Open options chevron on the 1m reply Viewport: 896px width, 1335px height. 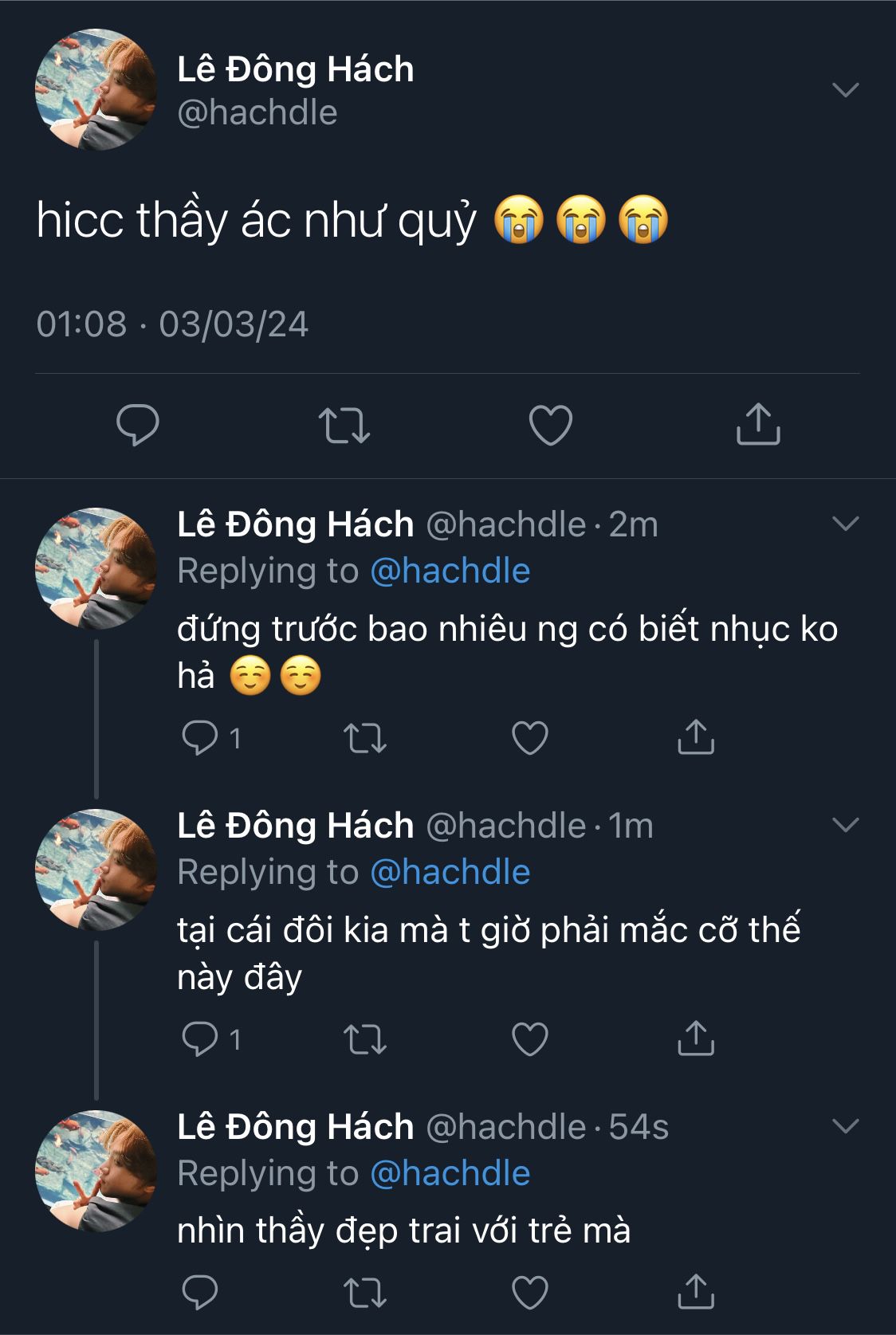845,825
